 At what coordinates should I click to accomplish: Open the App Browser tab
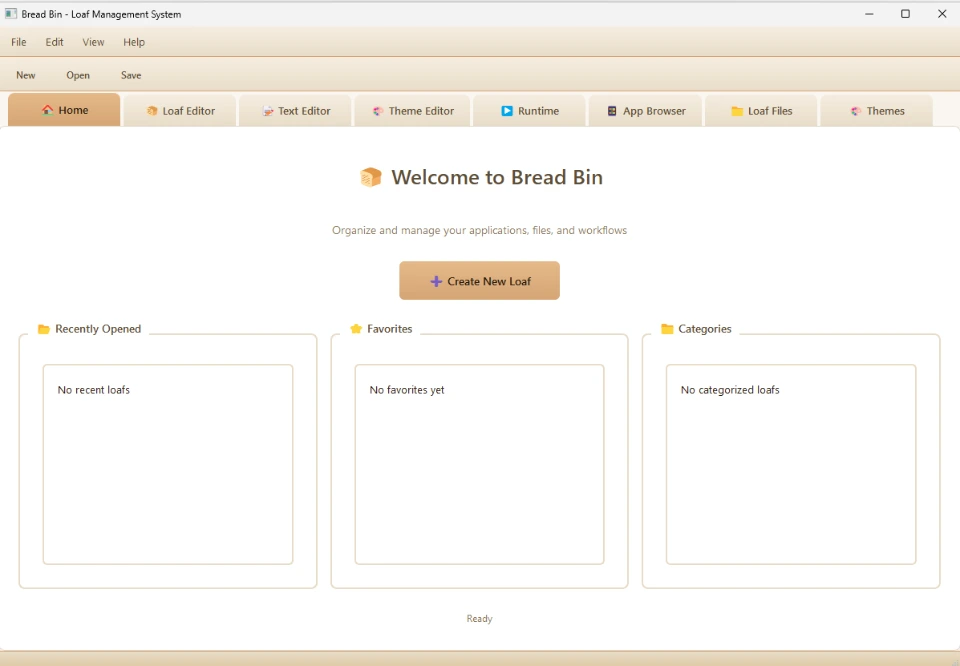pos(645,111)
